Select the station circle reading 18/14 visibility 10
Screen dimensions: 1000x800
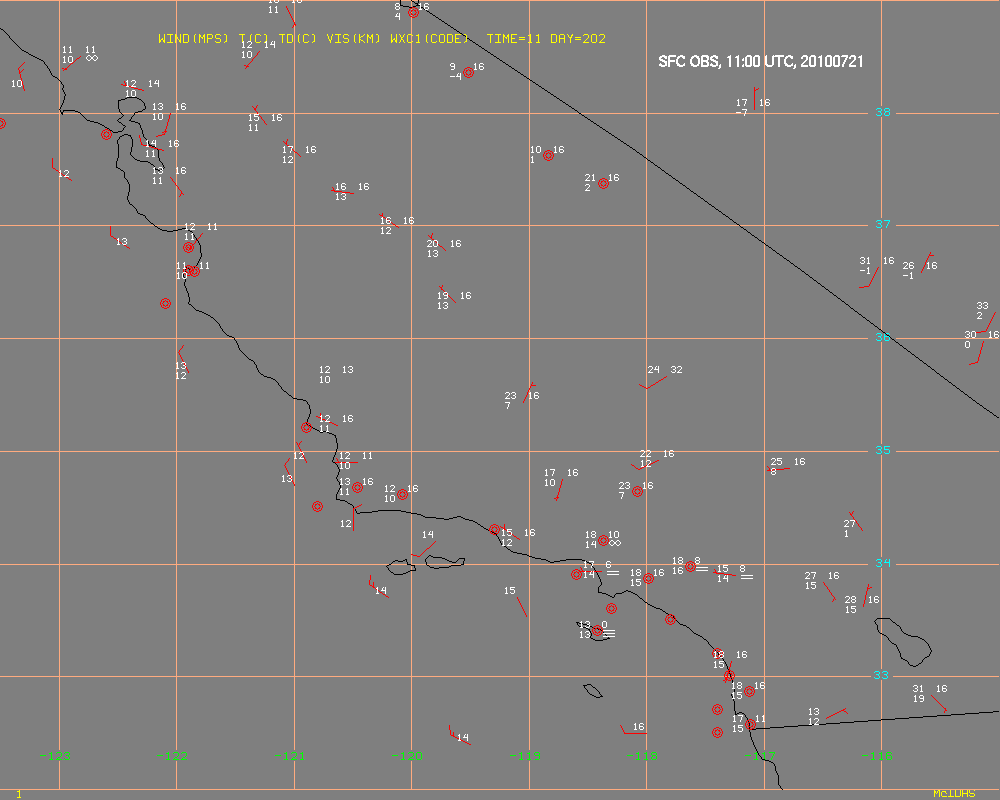tap(603, 540)
